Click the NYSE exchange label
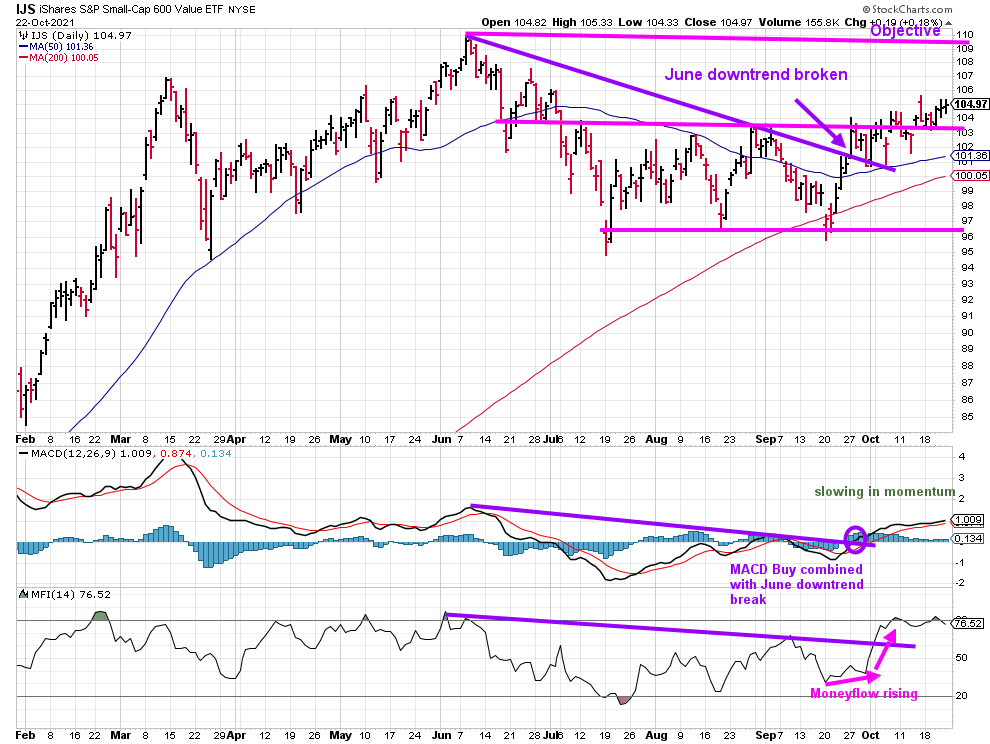 coord(242,10)
